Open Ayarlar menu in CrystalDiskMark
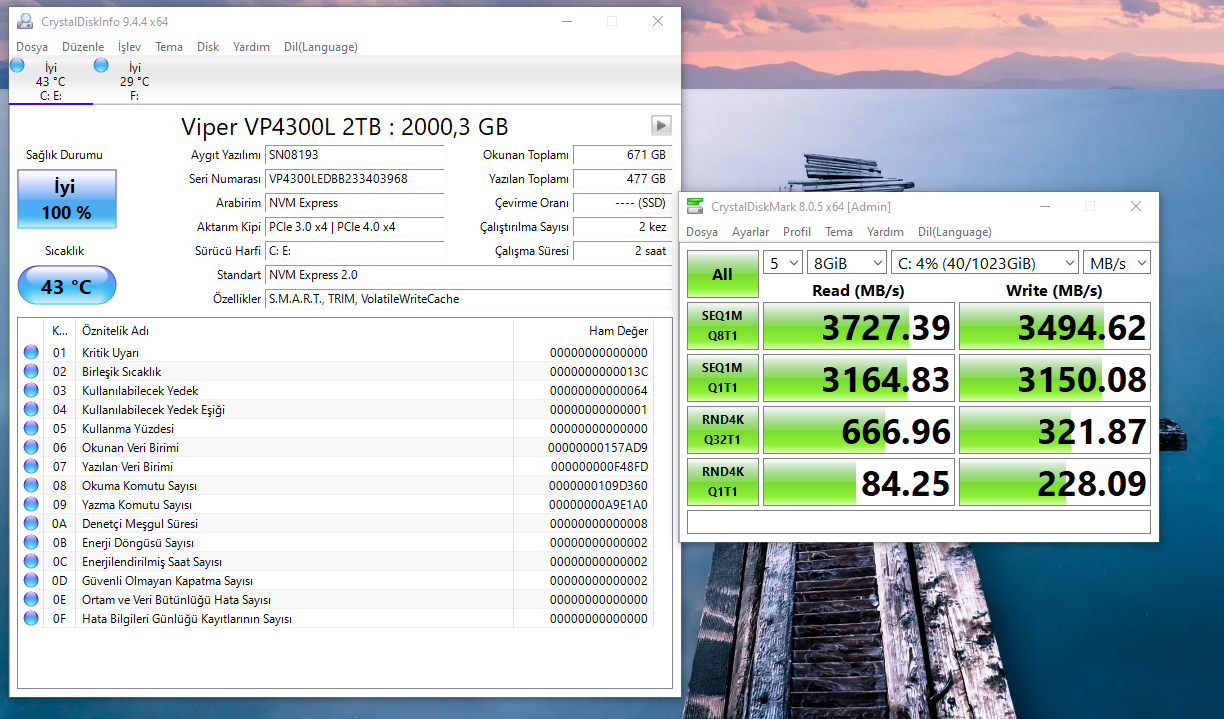The height and width of the screenshot is (719, 1224). click(751, 232)
